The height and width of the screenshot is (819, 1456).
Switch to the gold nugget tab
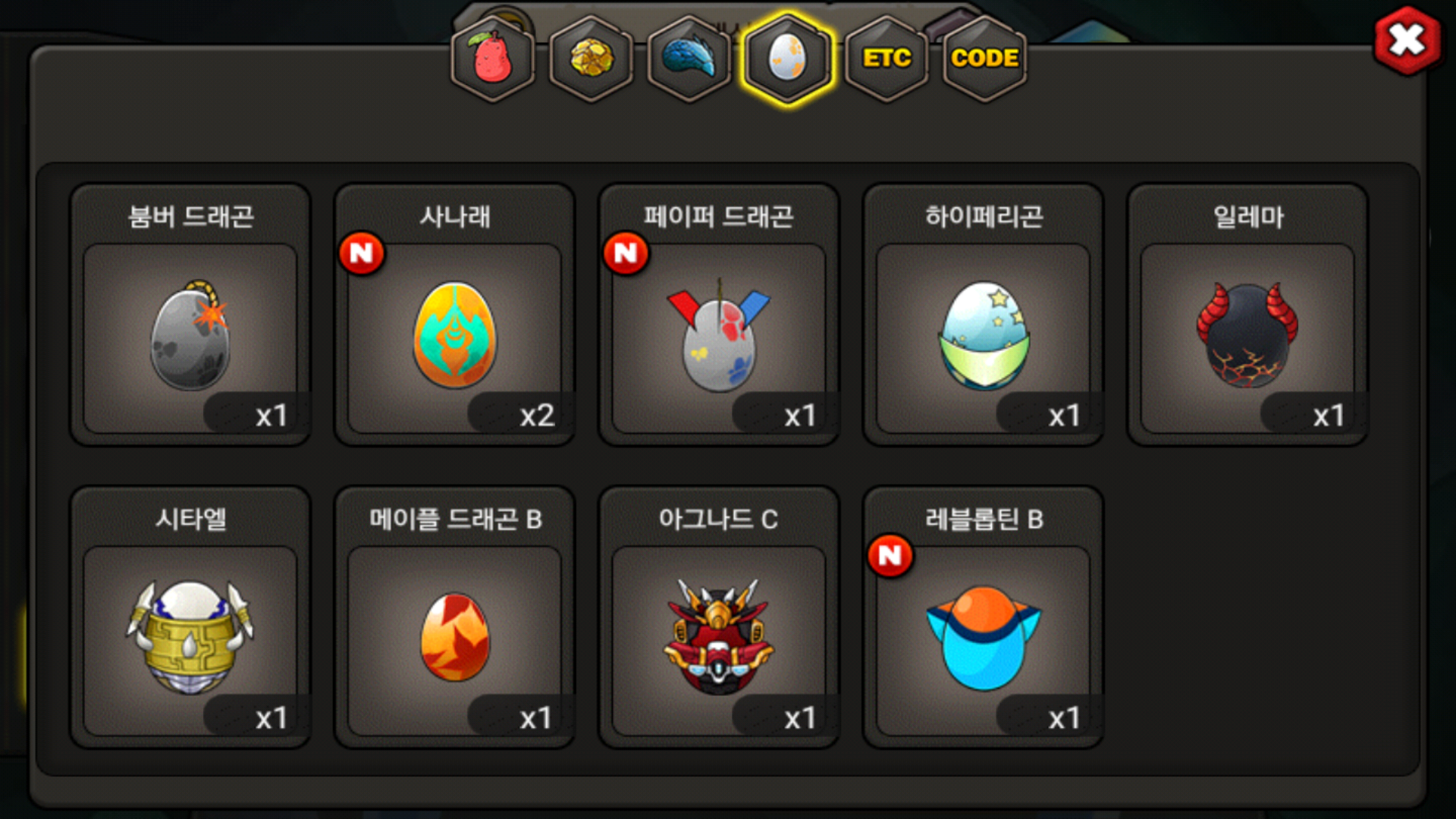coord(591,58)
